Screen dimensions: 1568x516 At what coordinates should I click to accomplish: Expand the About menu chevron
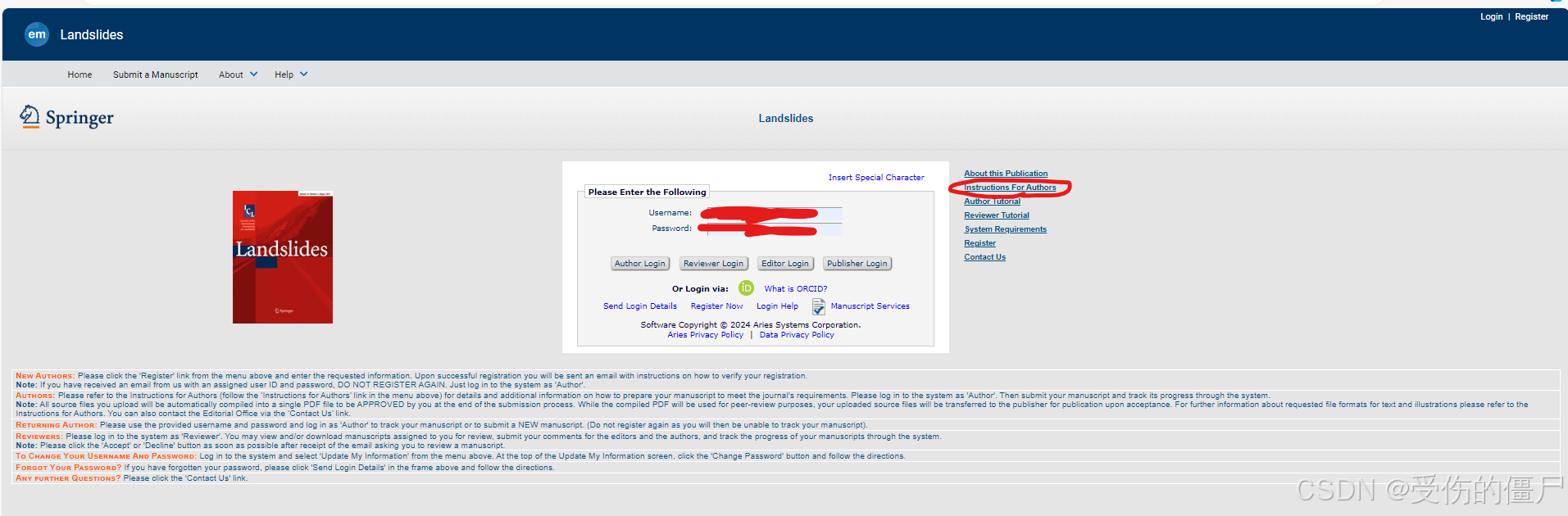(254, 75)
